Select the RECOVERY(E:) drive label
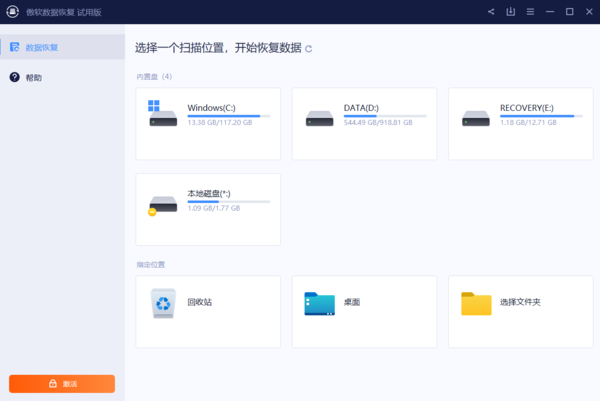The width and height of the screenshot is (600, 401). point(529,107)
